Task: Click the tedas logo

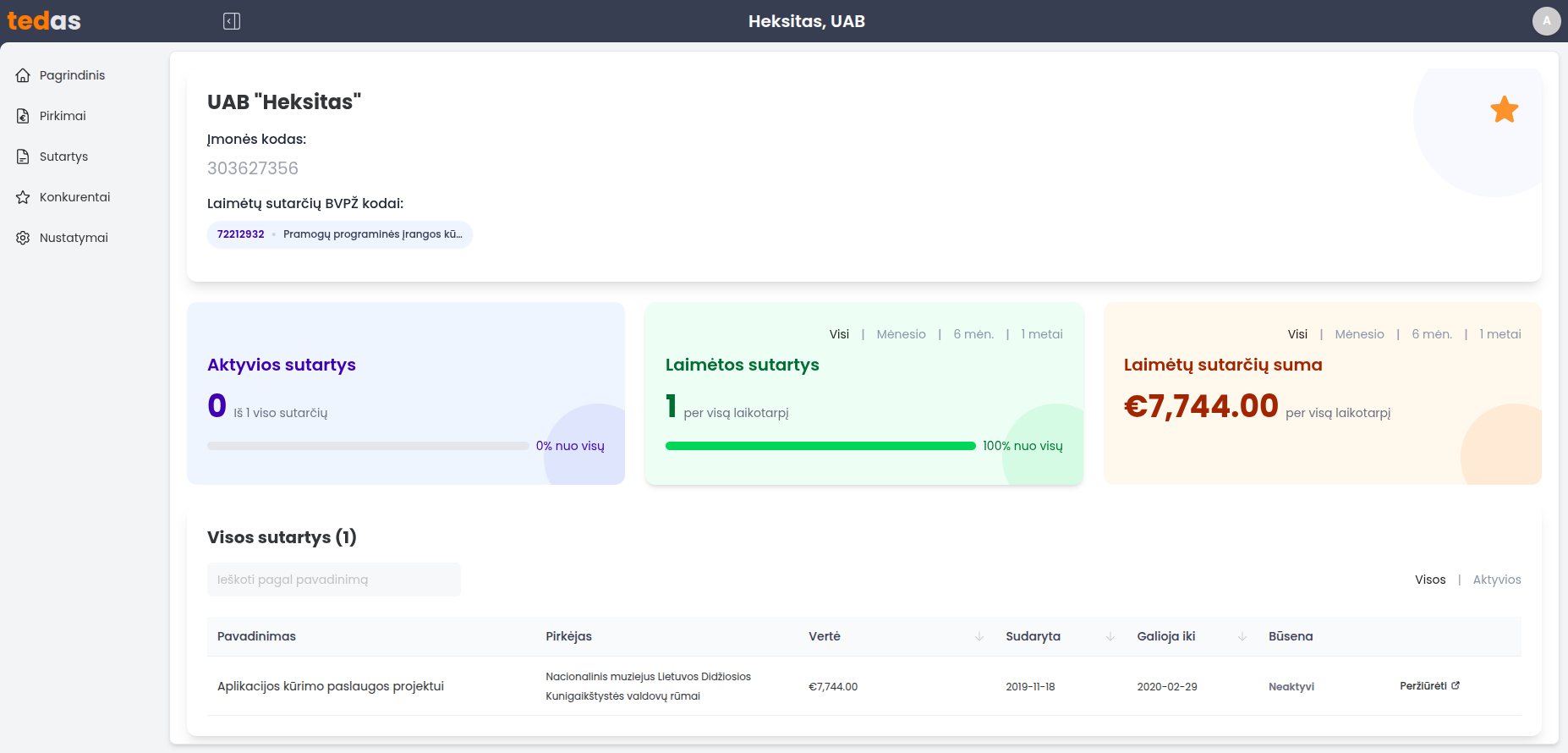Action: pyautogui.click(x=44, y=21)
